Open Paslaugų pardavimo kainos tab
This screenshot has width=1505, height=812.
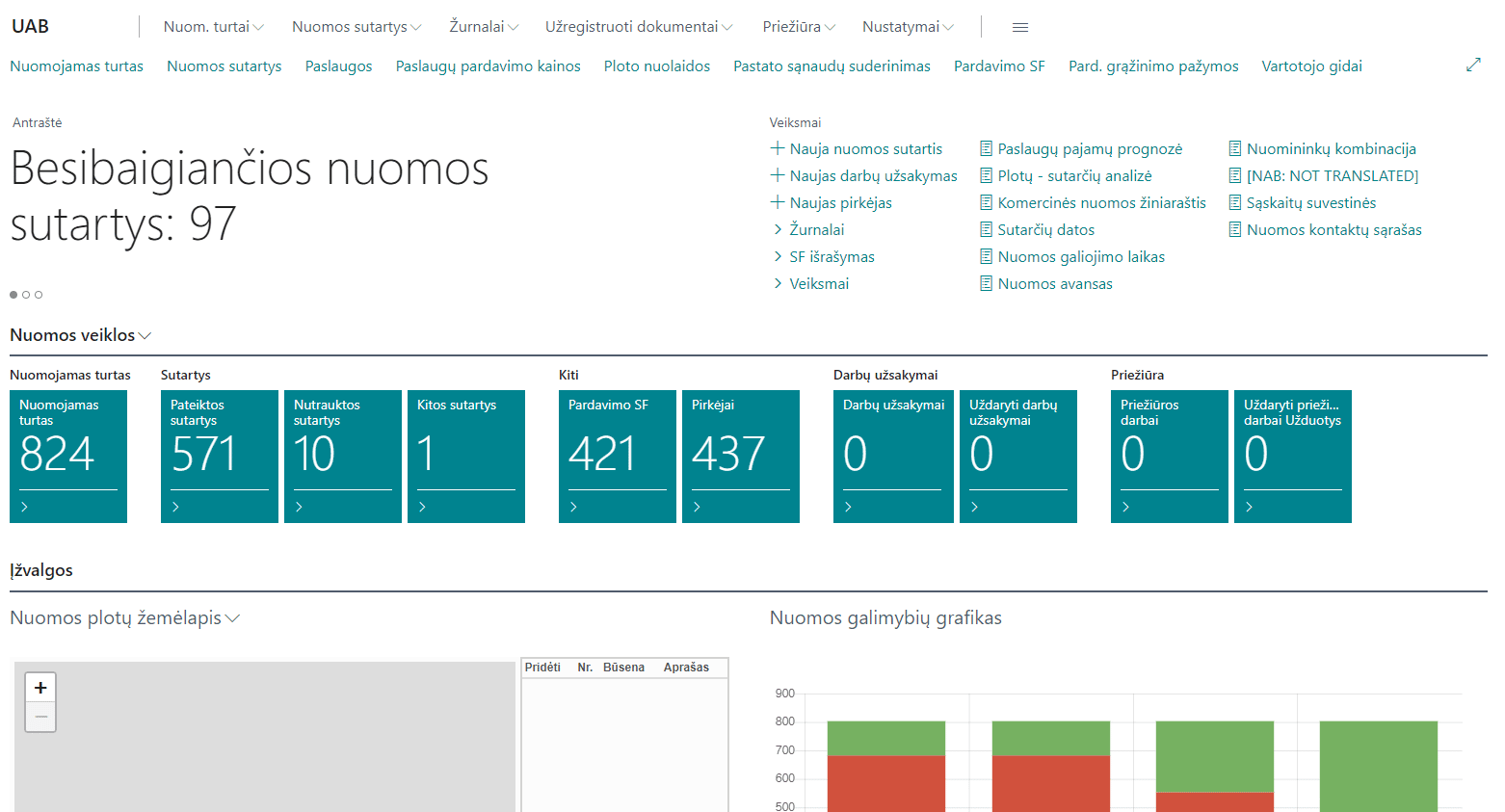tap(488, 65)
